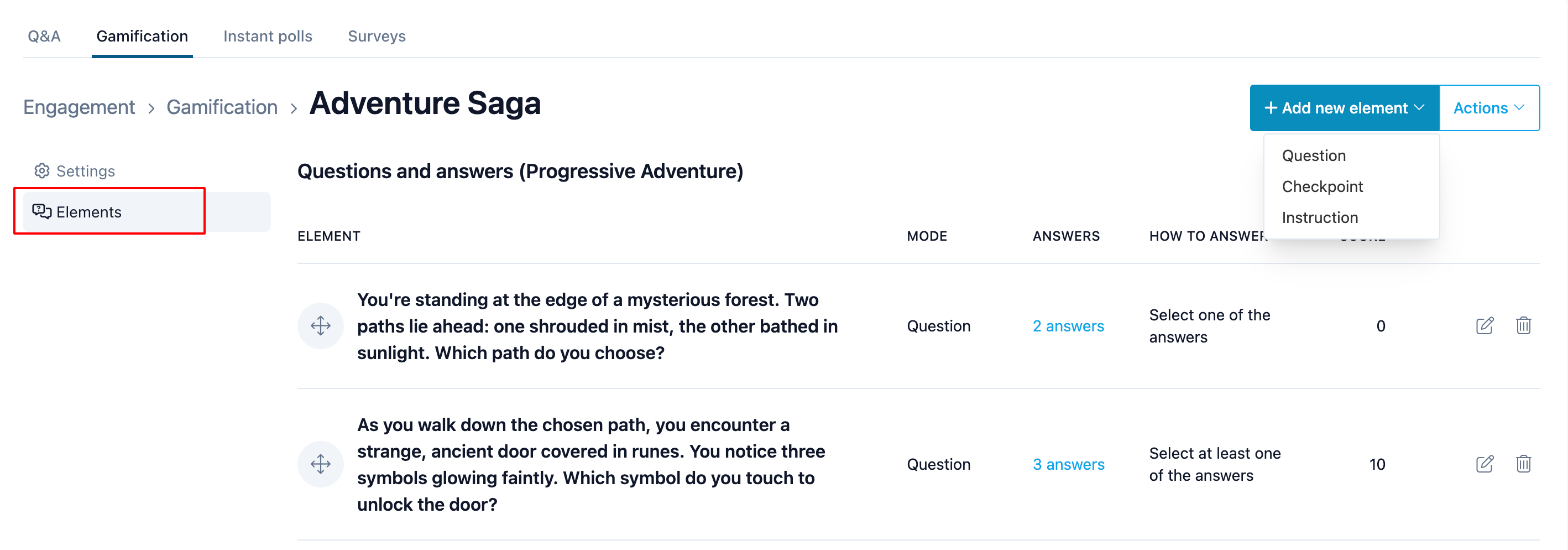Click the move handle for the ancient door question
Viewport: 1568px width, 550px height.
(x=320, y=464)
